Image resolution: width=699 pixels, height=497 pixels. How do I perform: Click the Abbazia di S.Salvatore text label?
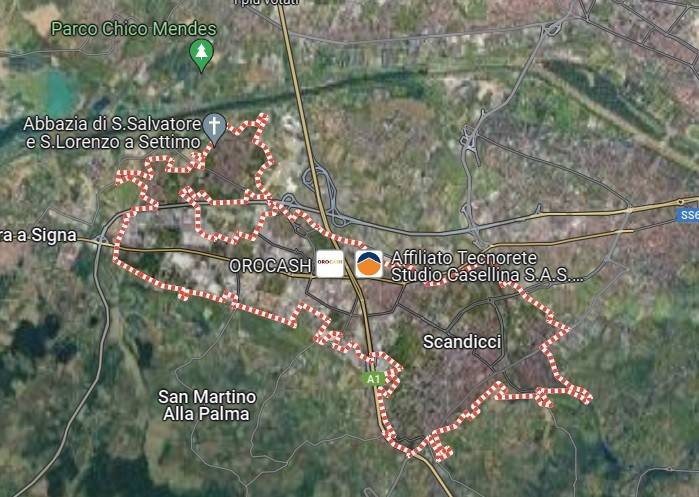coord(112,133)
